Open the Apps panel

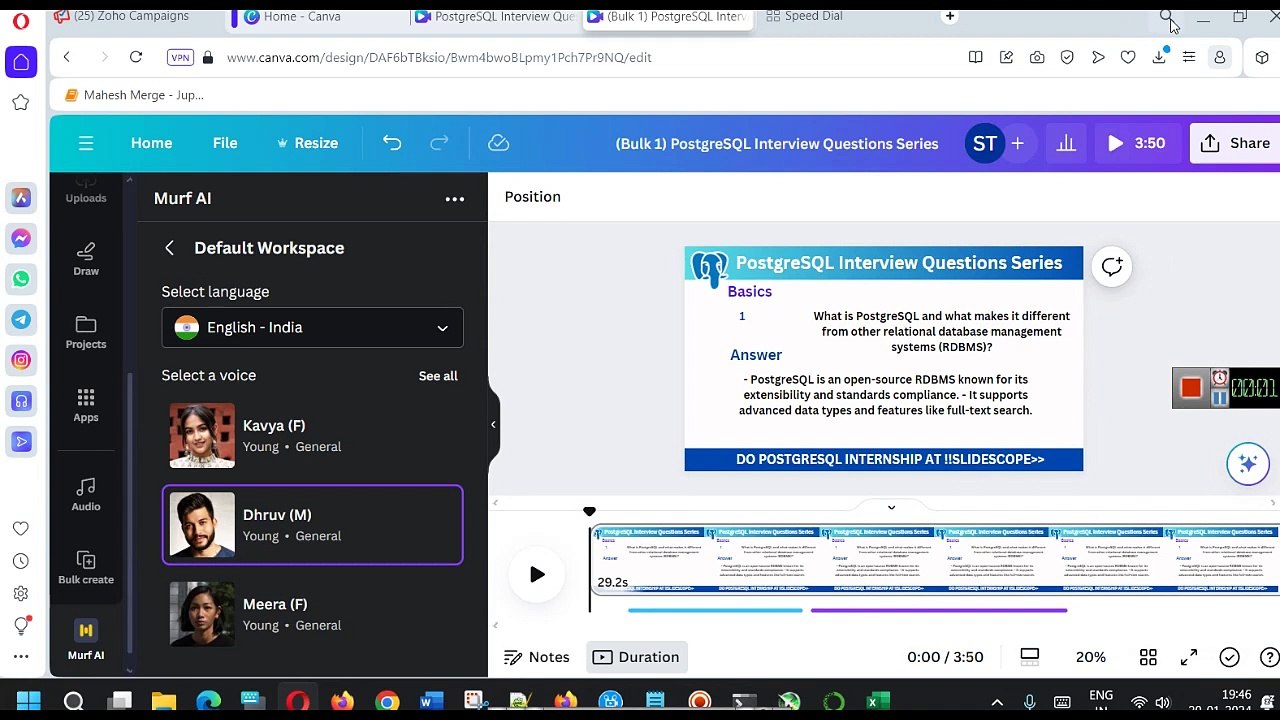tap(86, 405)
